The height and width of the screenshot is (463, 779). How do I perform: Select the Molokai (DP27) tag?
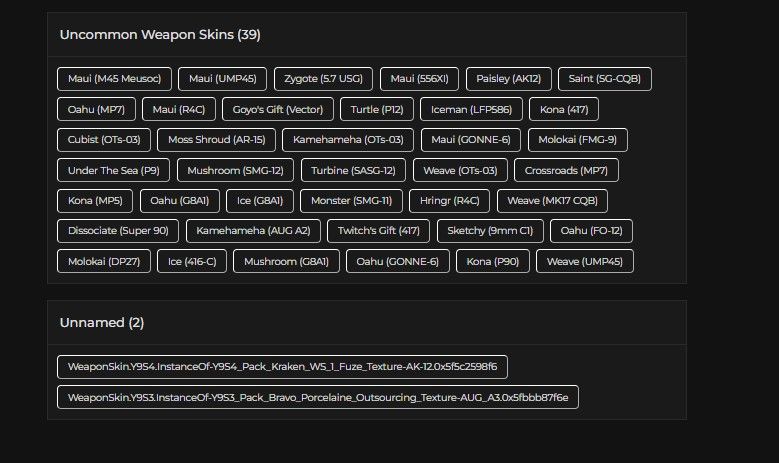click(104, 261)
